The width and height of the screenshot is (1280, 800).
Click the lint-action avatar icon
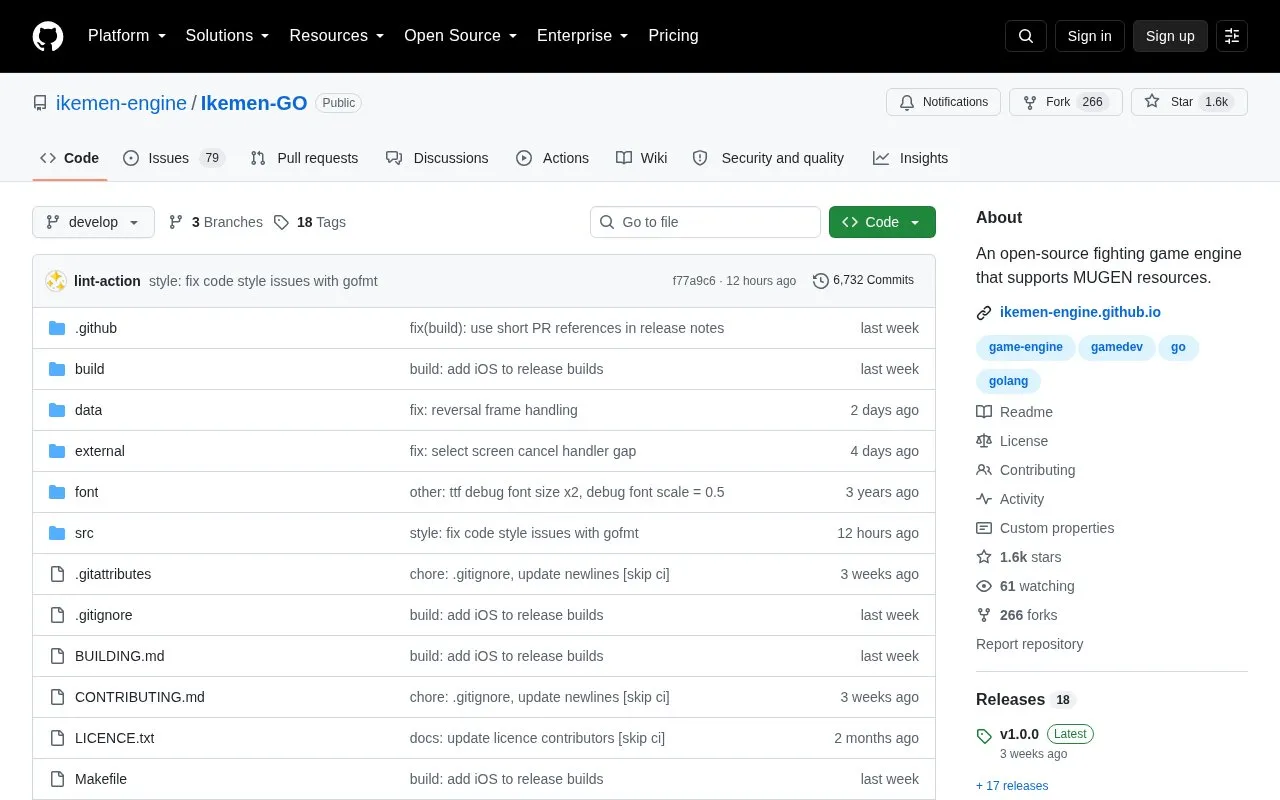tap(56, 281)
